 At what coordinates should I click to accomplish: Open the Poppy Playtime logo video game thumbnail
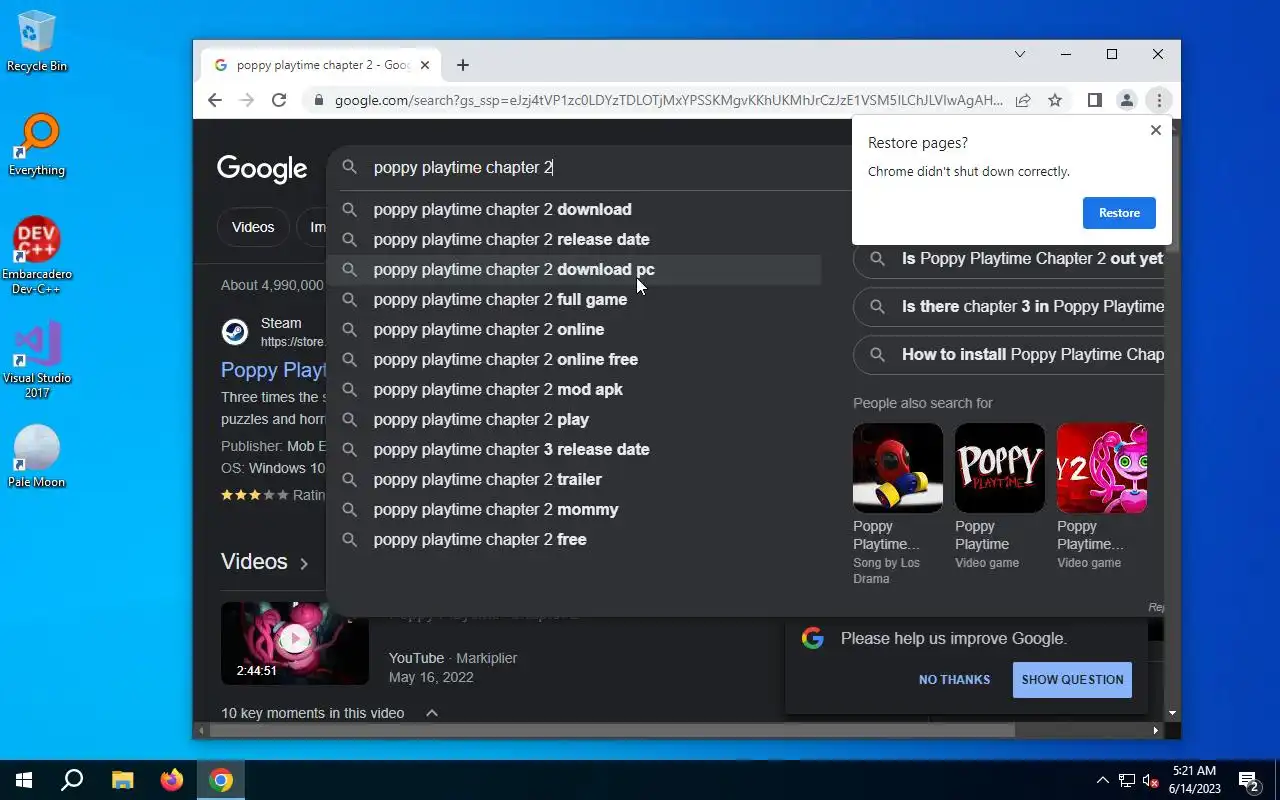[x=999, y=468]
